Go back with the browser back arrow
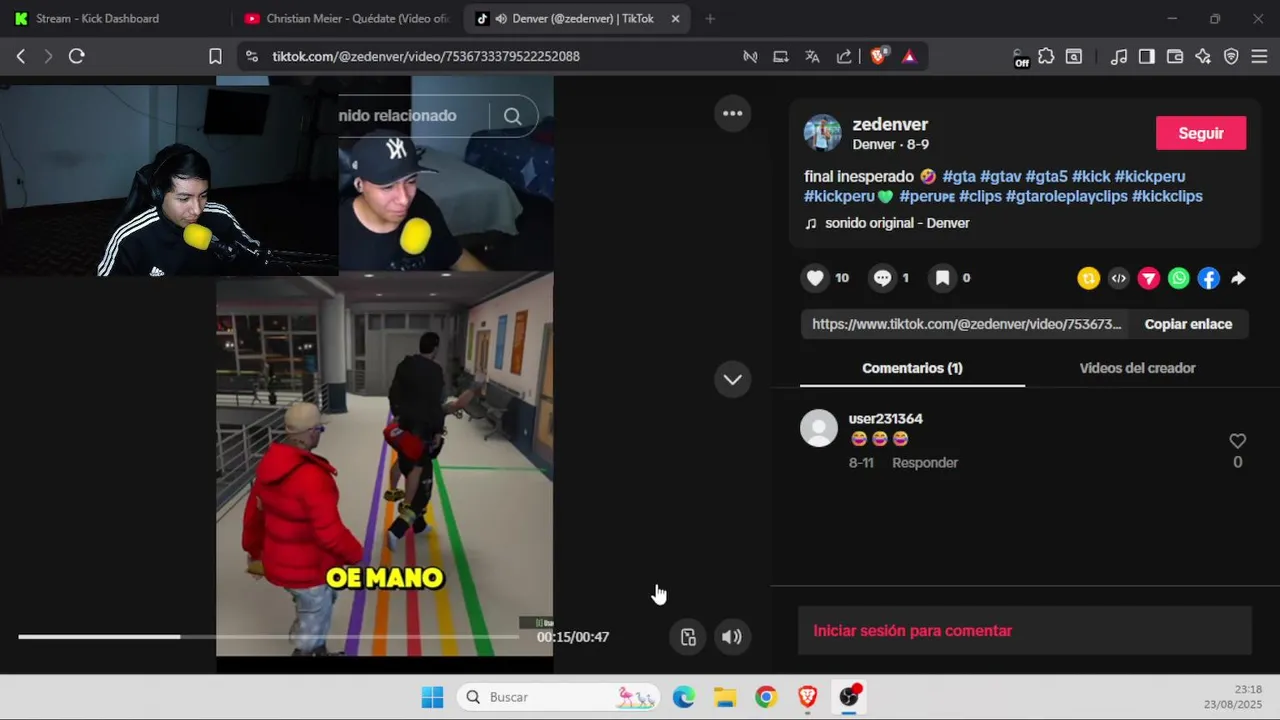This screenshot has height=720, width=1280. pos(21,57)
